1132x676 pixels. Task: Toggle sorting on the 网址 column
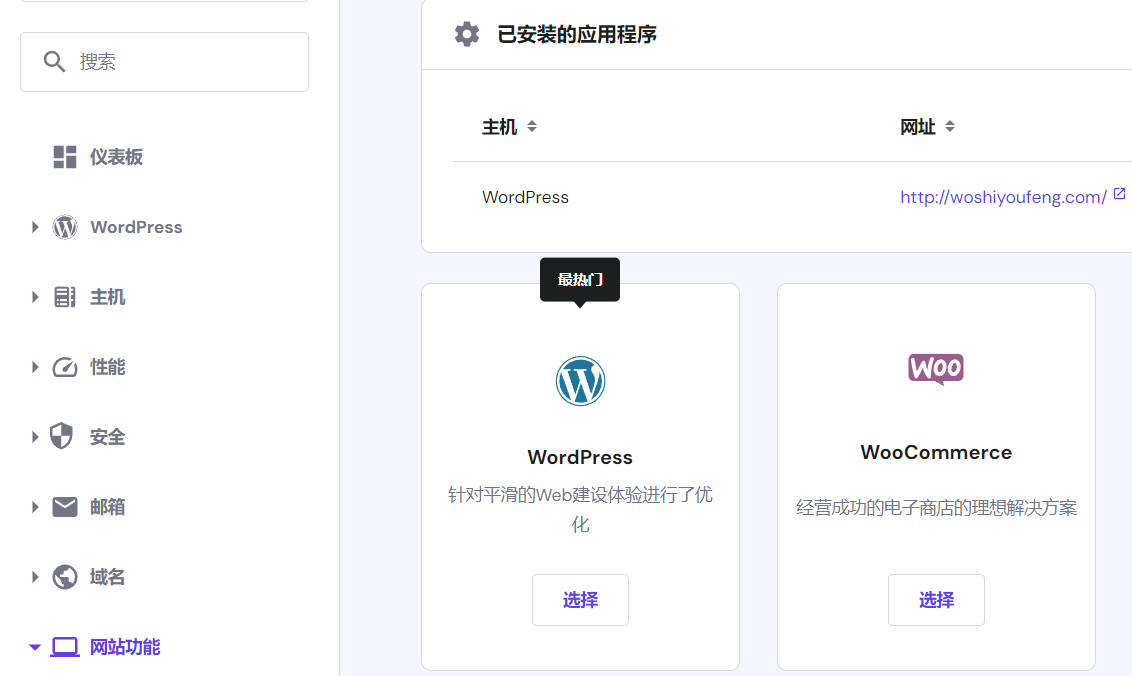point(949,126)
